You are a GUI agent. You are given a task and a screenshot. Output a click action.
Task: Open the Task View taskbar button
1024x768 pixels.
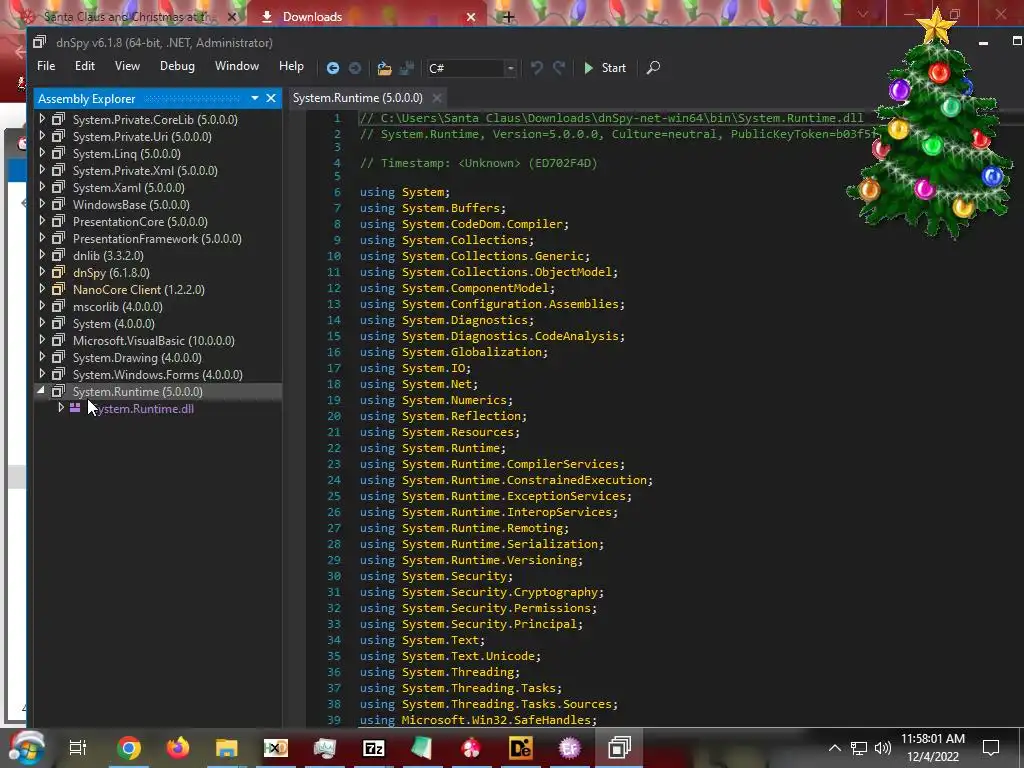[78, 748]
